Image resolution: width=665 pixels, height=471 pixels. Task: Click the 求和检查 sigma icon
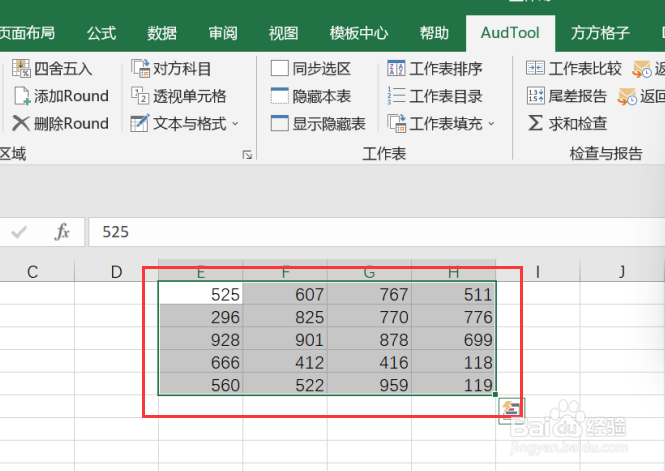pos(535,123)
